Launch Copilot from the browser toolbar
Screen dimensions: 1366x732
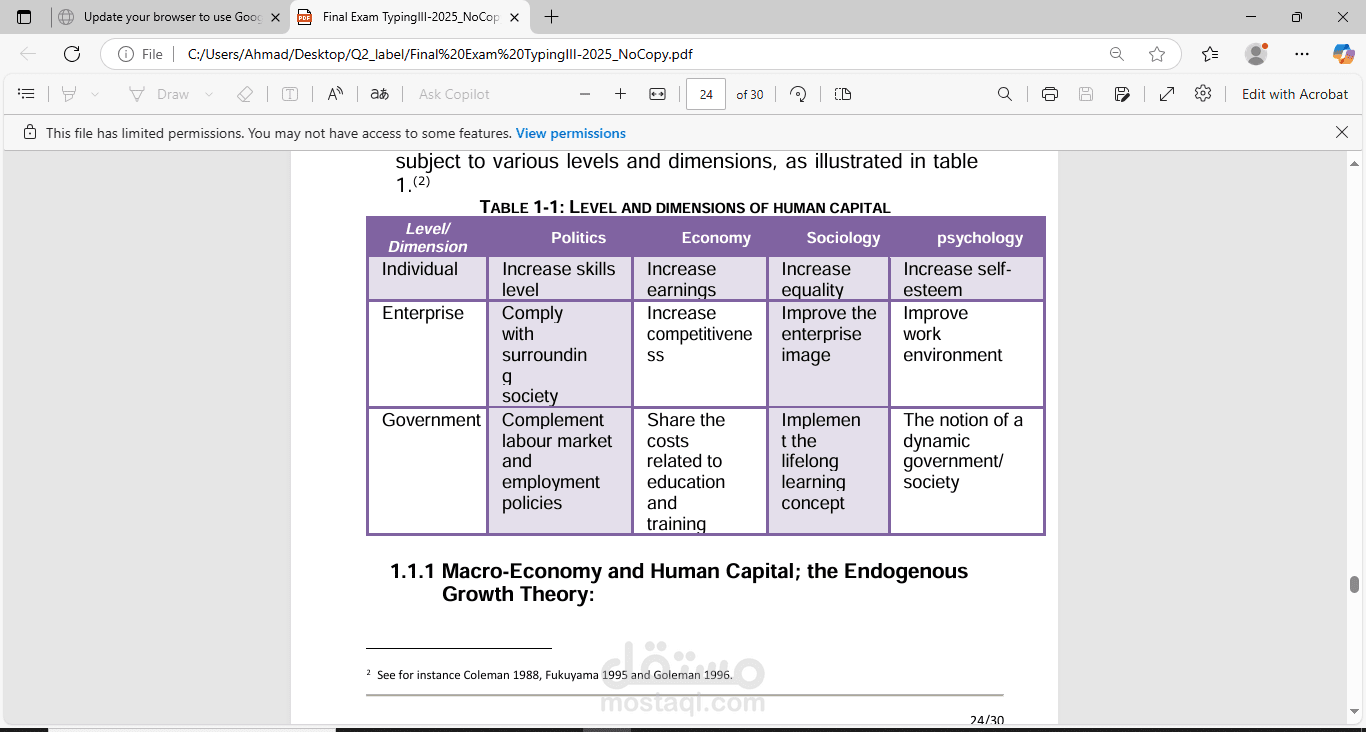(1343, 54)
